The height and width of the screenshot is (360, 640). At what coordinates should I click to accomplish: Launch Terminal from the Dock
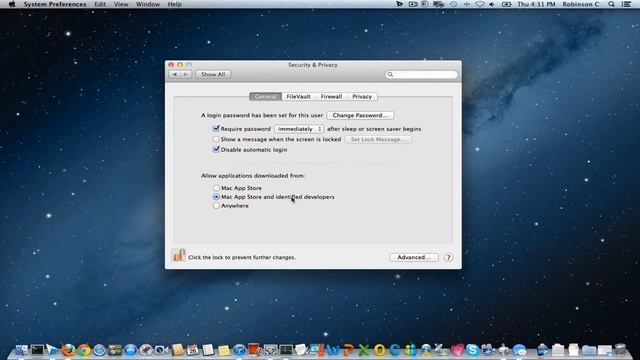click(38, 350)
